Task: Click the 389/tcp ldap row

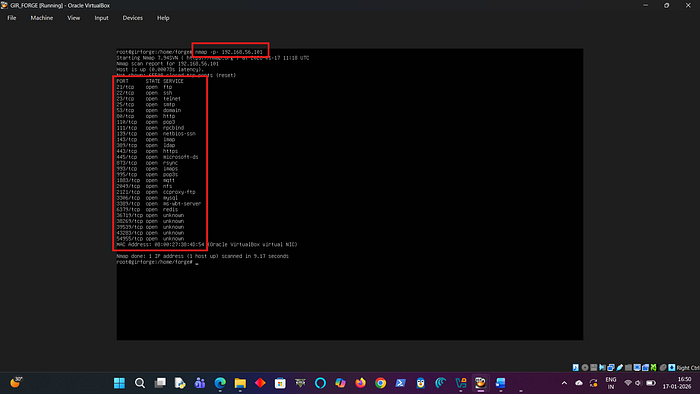Action: click(146, 145)
